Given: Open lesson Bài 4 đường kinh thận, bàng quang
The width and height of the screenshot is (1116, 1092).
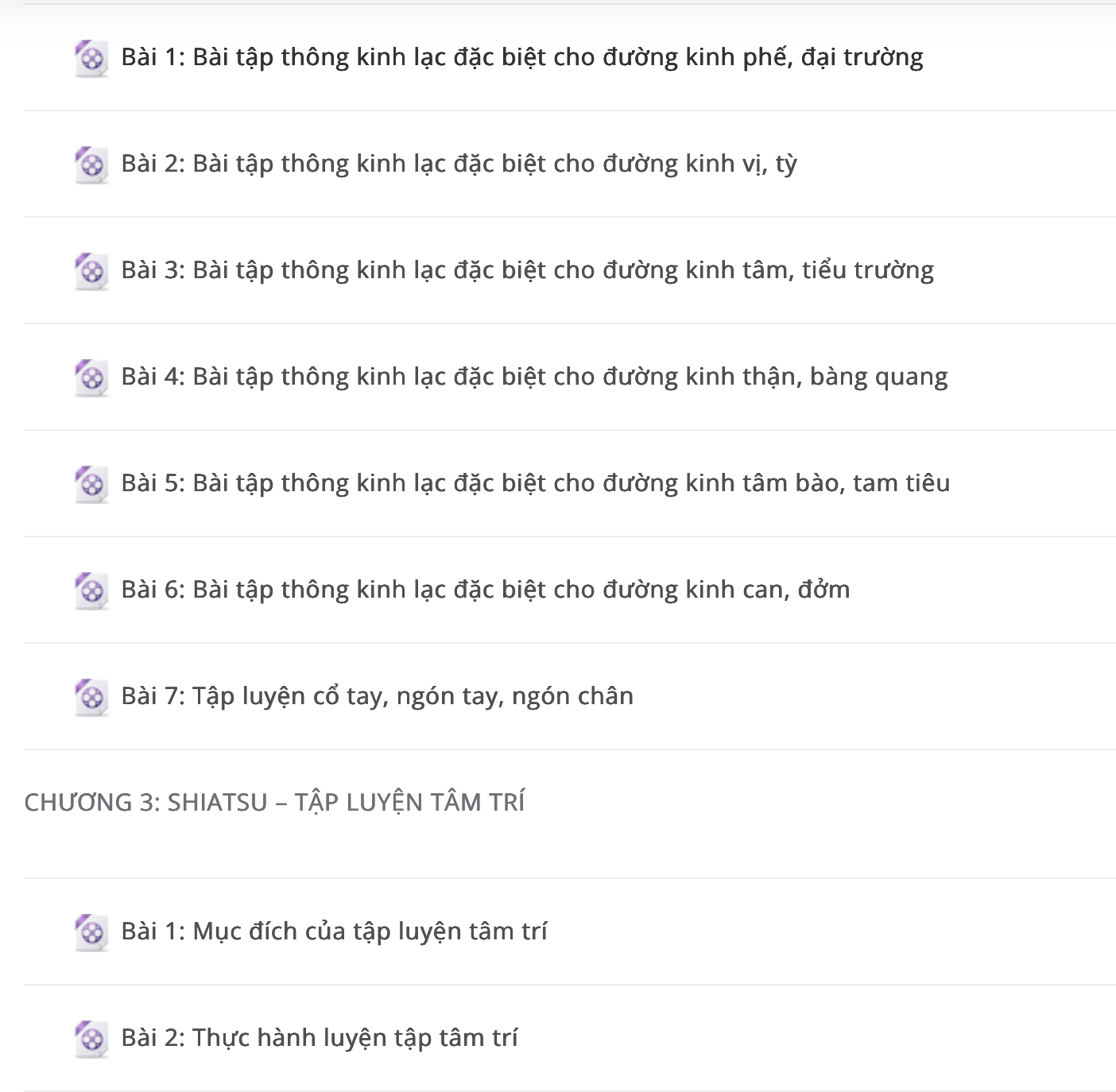Looking at the screenshot, I should pos(535,378).
